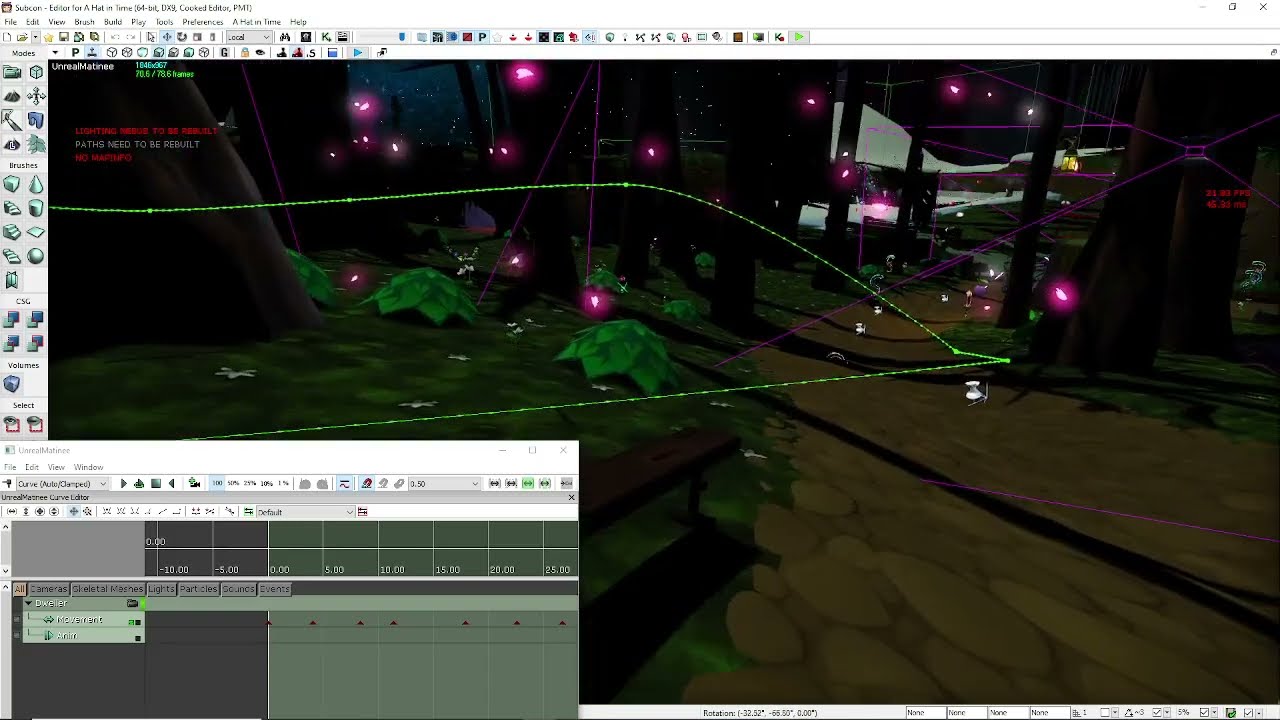Screen dimensions: 1280x720
Task: Click the lock selection padlock icon
Action: [x=244, y=52]
